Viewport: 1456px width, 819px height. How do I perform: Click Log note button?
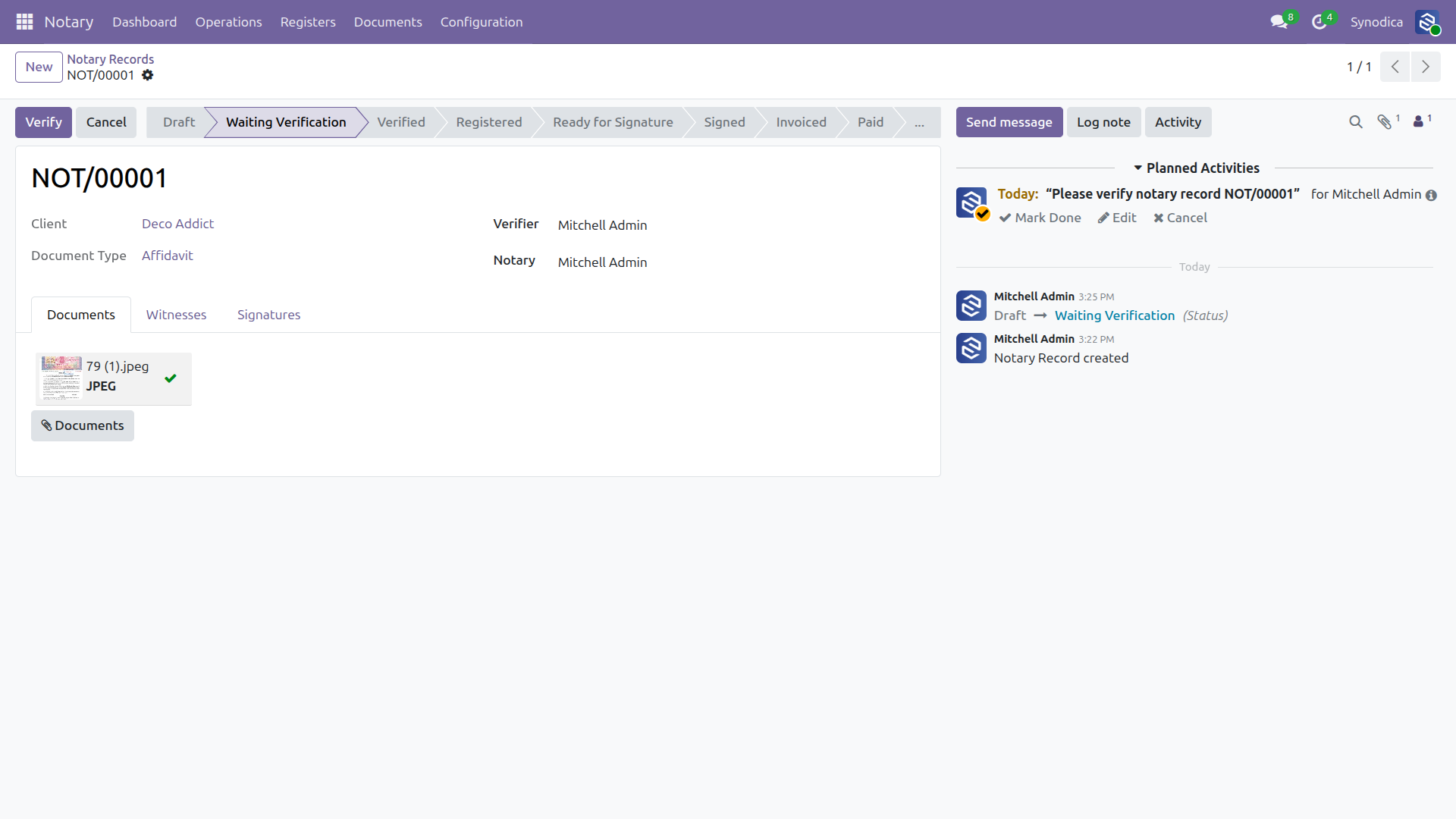pos(1103,122)
